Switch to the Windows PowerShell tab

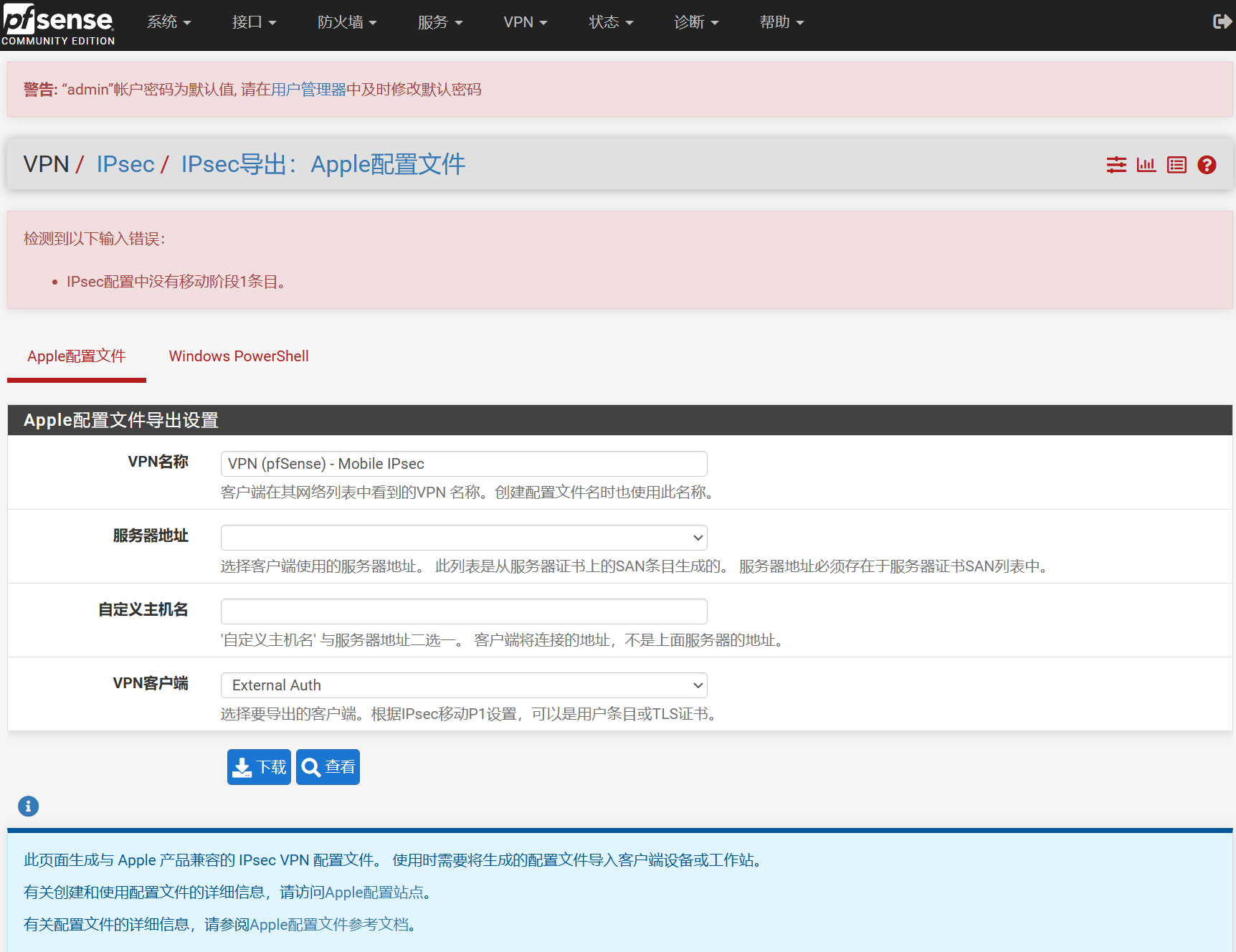click(239, 356)
